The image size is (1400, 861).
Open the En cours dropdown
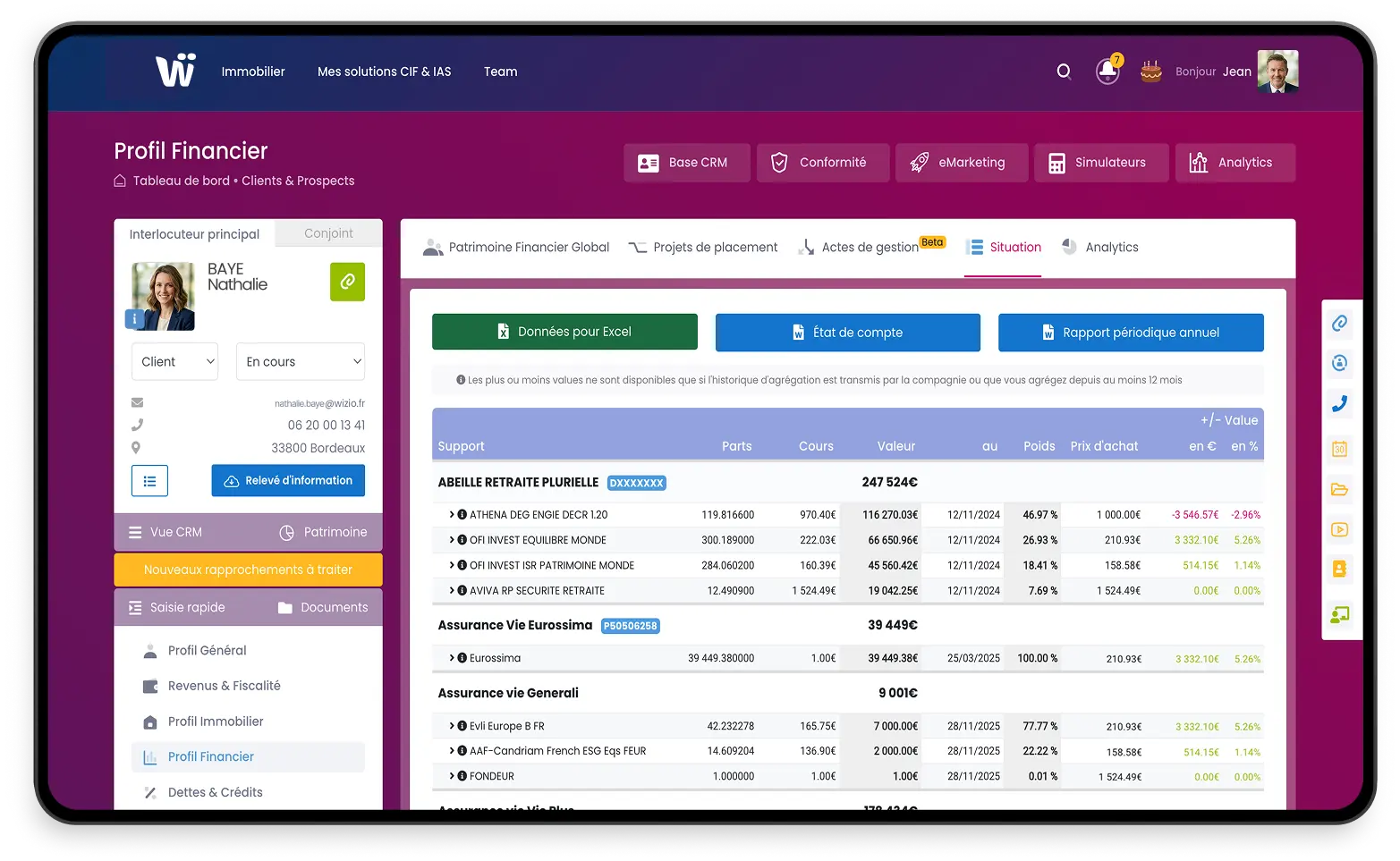pyautogui.click(x=301, y=362)
